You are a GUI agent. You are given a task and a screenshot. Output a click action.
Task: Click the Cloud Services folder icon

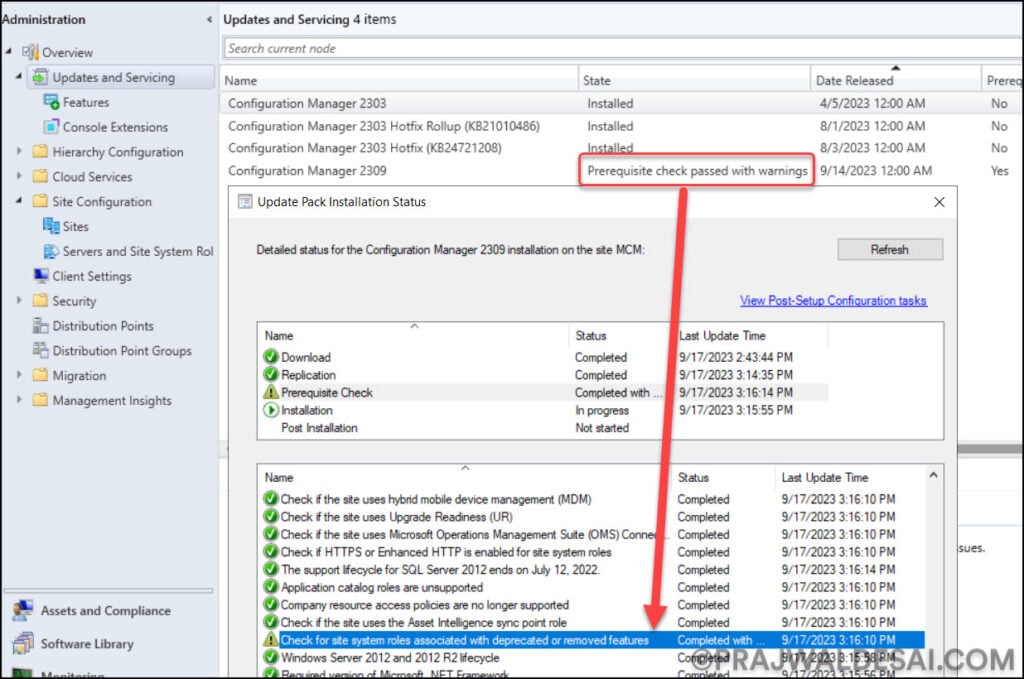click(40, 176)
